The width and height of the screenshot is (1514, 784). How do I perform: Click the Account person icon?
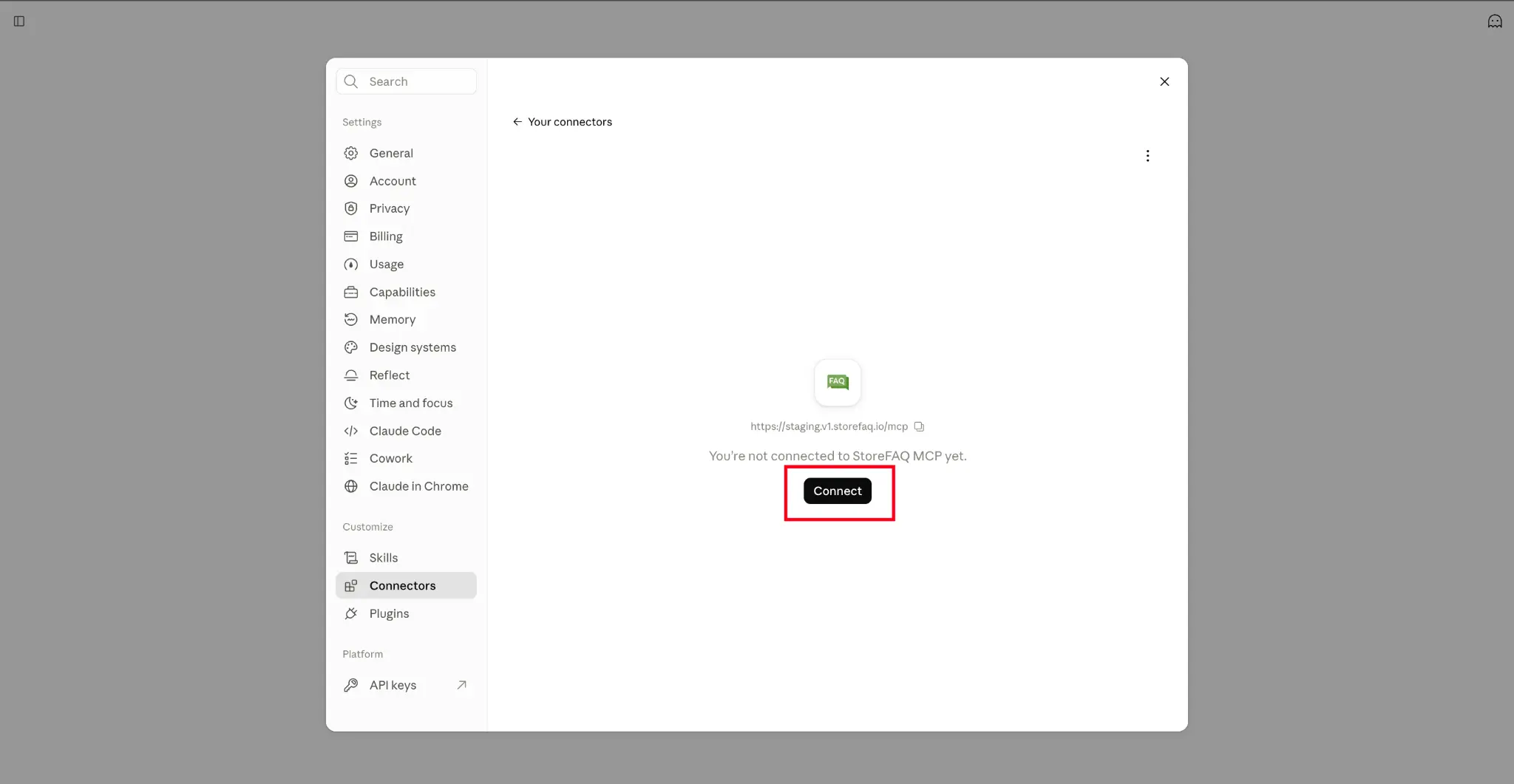[x=351, y=181]
